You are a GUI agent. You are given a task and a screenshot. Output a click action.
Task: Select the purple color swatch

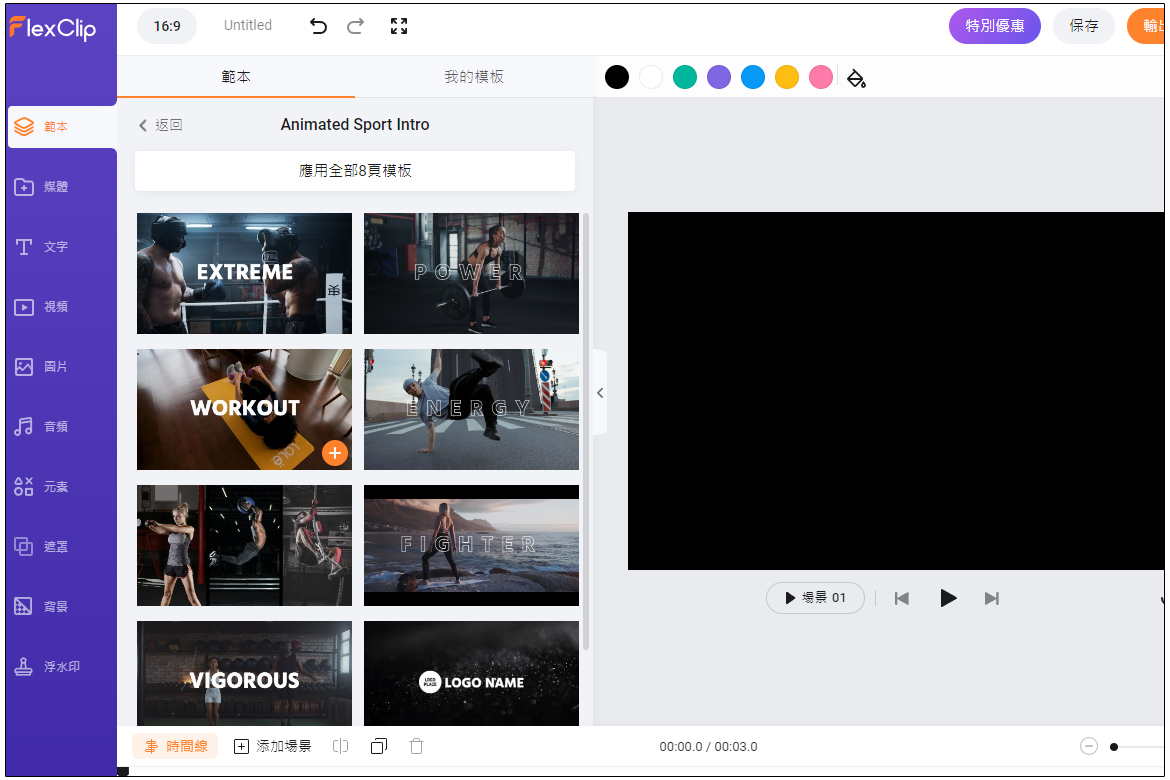(x=719, y=77)
